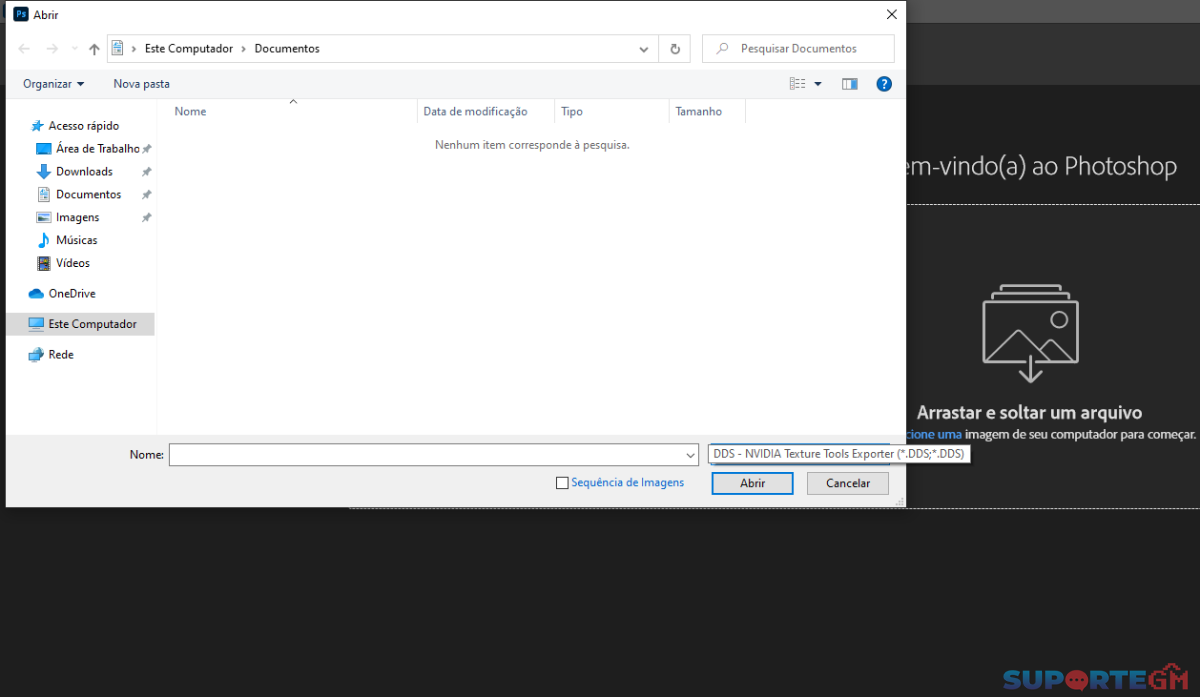Click the refresh button beside address bar
This screenshot has height=697, width=1200.
pos(675,48)
